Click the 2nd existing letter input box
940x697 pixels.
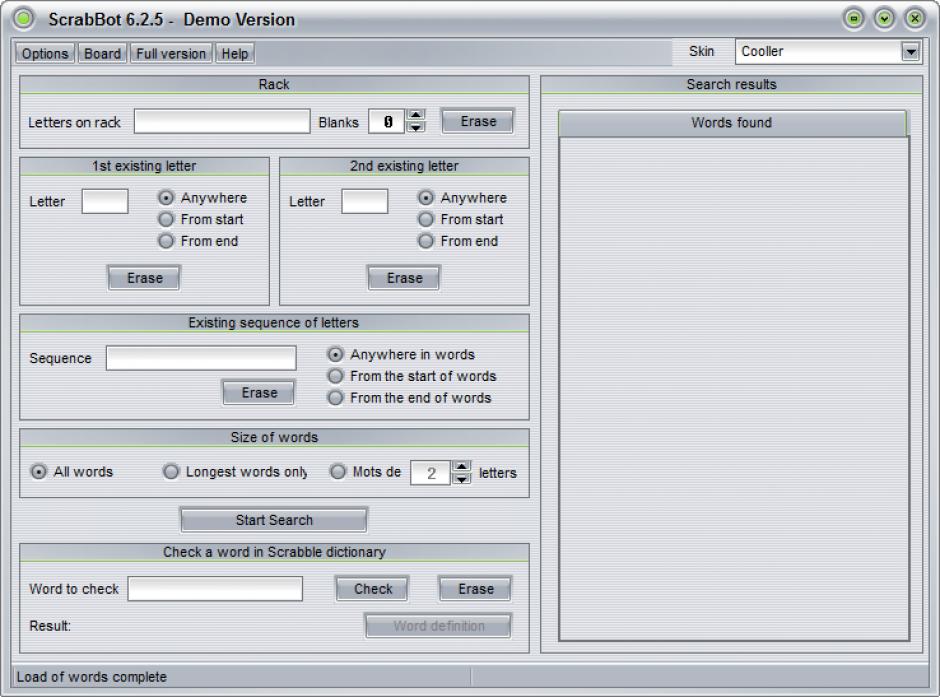364,201
